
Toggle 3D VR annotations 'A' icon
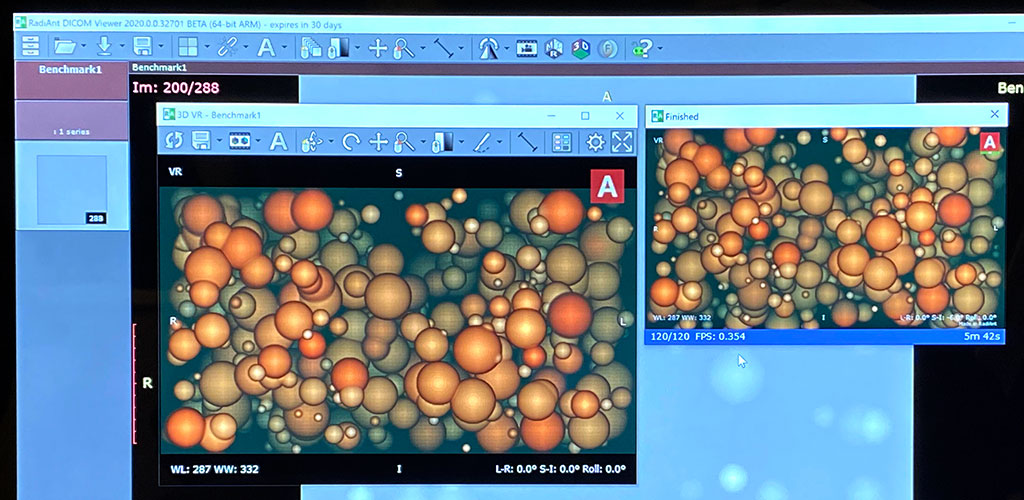pyautogui.click(x=279, y=141)
